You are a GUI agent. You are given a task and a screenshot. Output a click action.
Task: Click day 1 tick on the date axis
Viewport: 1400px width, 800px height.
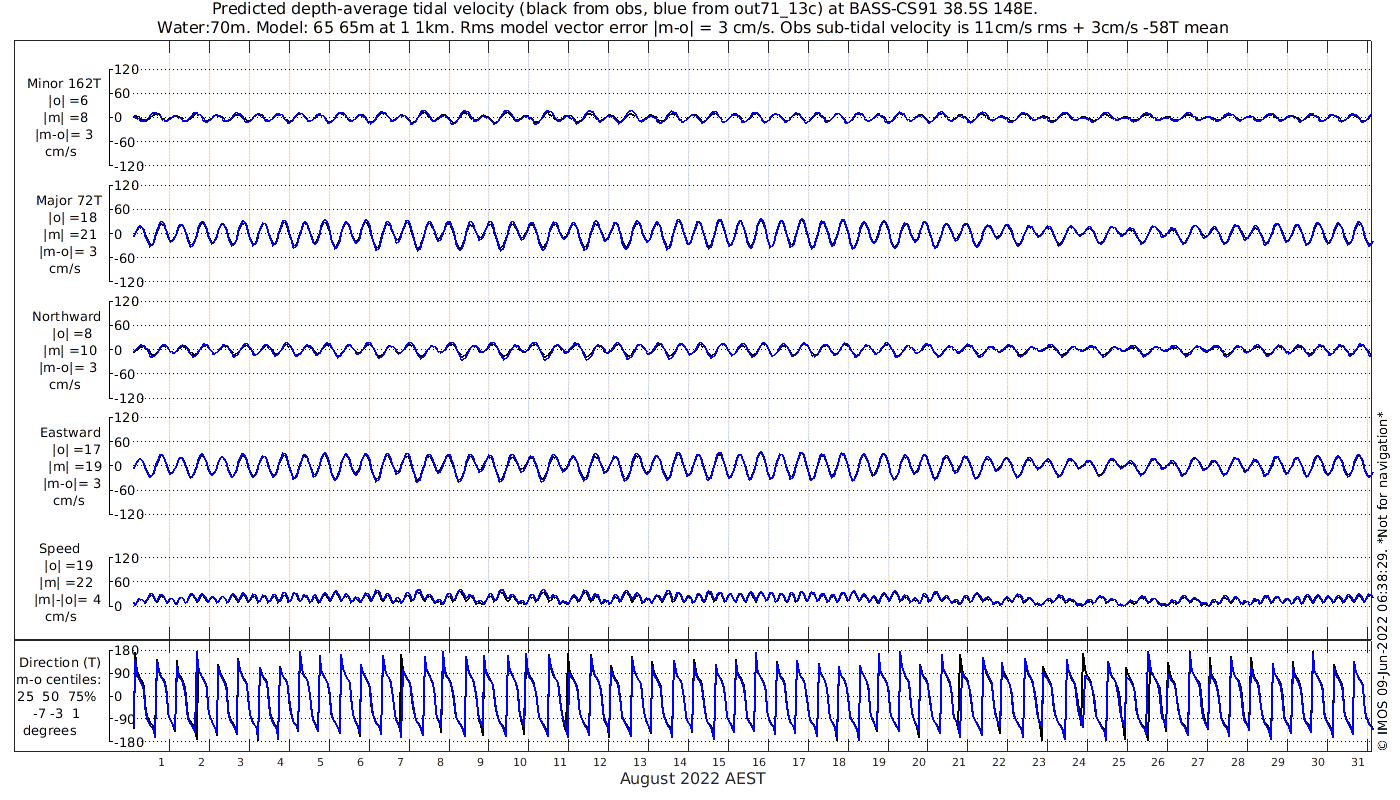(x=161, y=762)
